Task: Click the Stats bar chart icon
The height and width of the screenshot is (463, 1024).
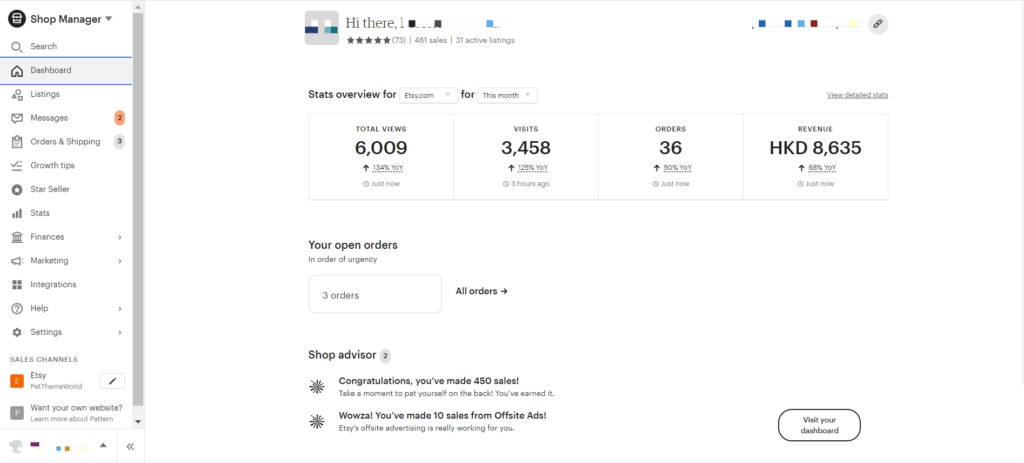Action: (x=17, y=214)
